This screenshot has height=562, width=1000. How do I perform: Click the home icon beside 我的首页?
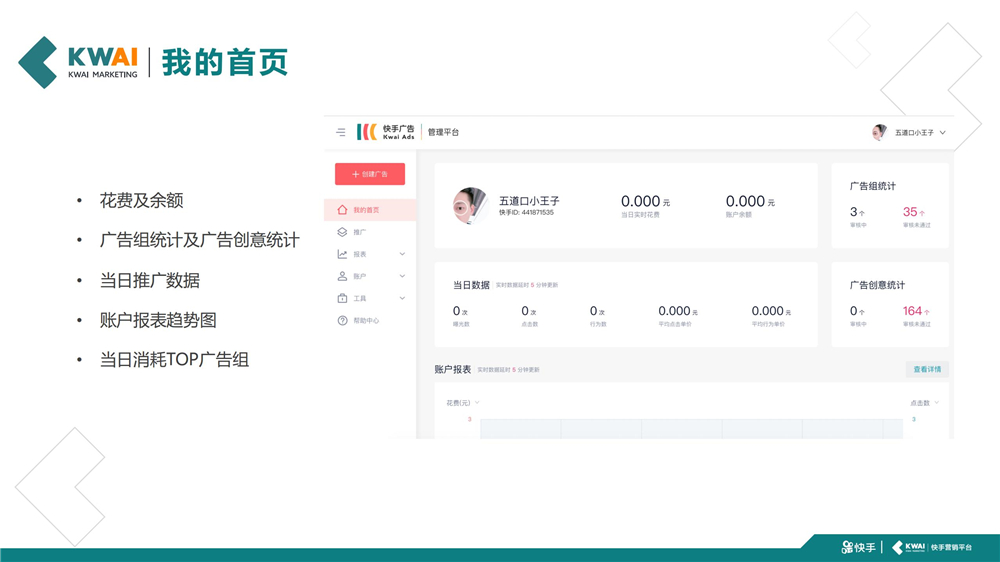coord(342,210)
